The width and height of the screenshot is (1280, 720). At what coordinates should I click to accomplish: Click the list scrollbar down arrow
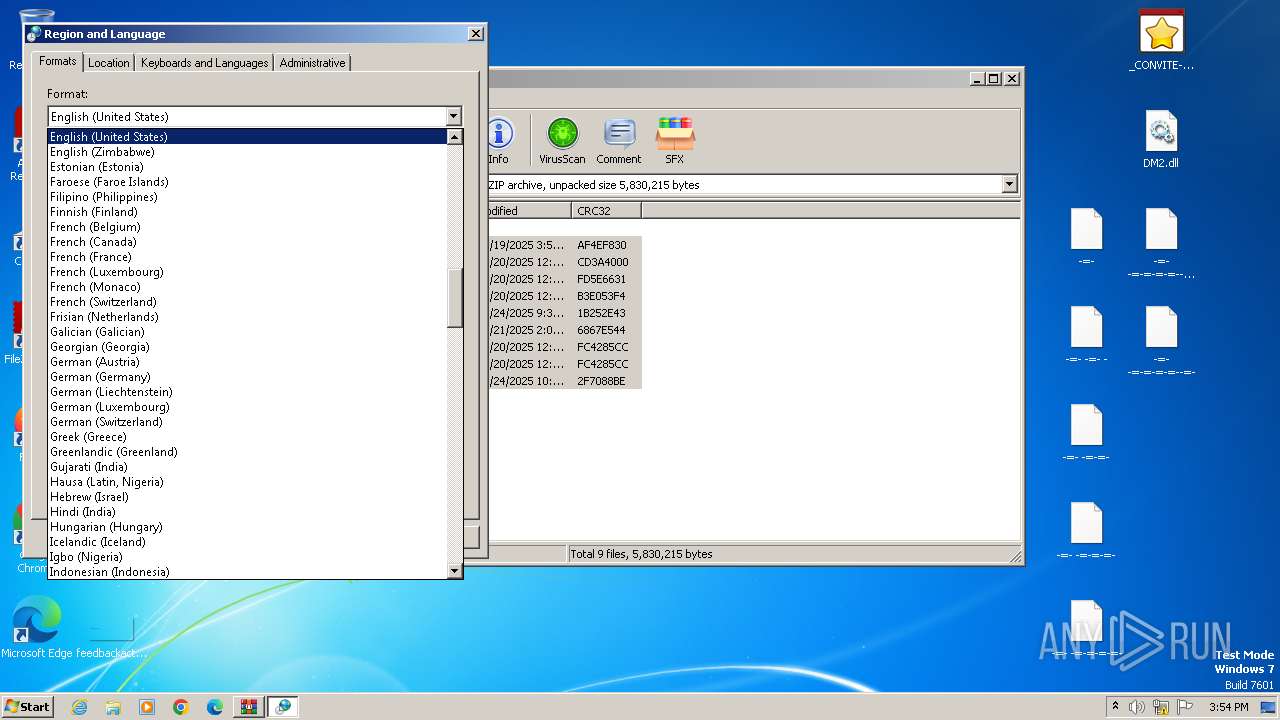click(454, 571)
